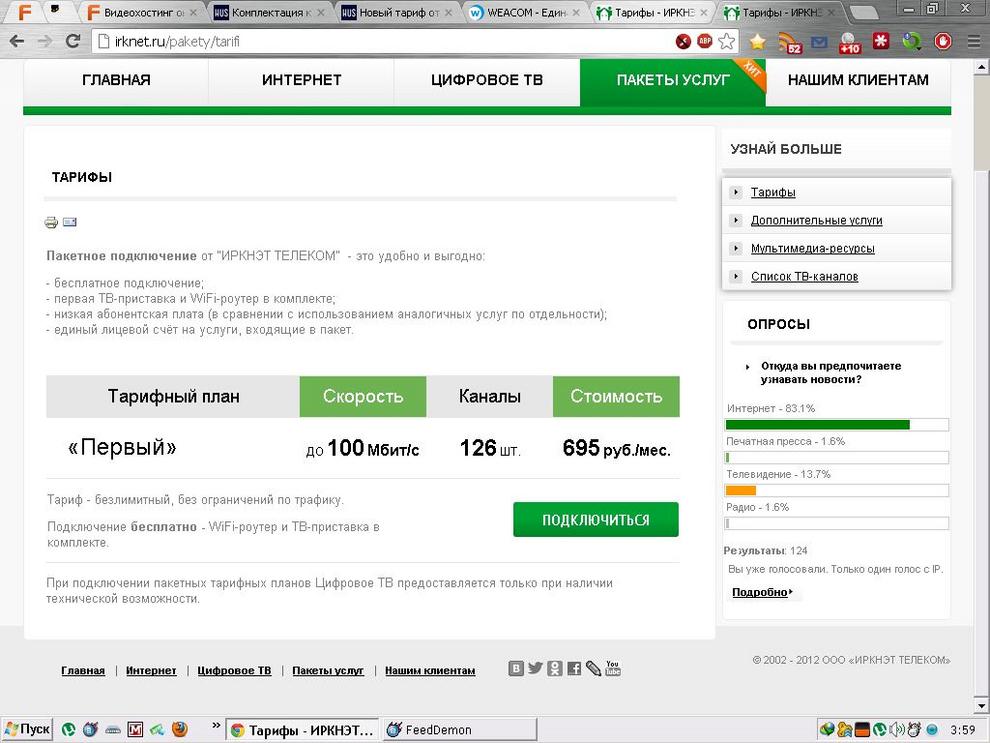Open the Twitter icon in the footer
Screen dimensions: 990x743
535,668
